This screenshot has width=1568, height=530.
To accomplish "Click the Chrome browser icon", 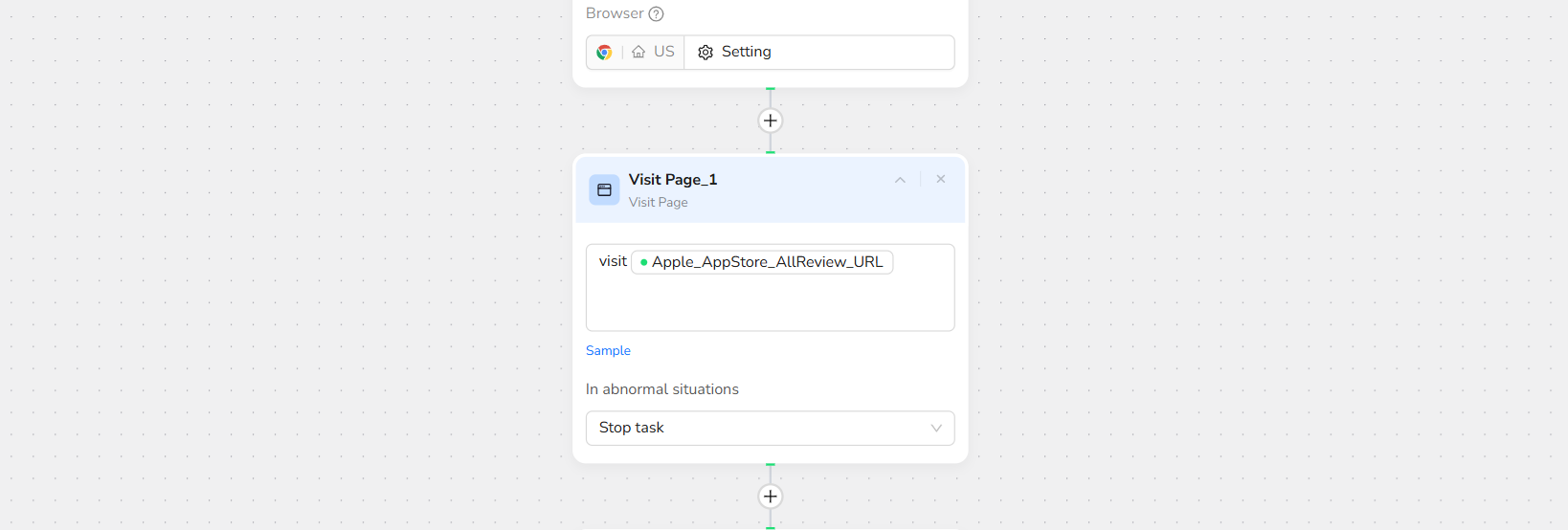I will 604,53.
